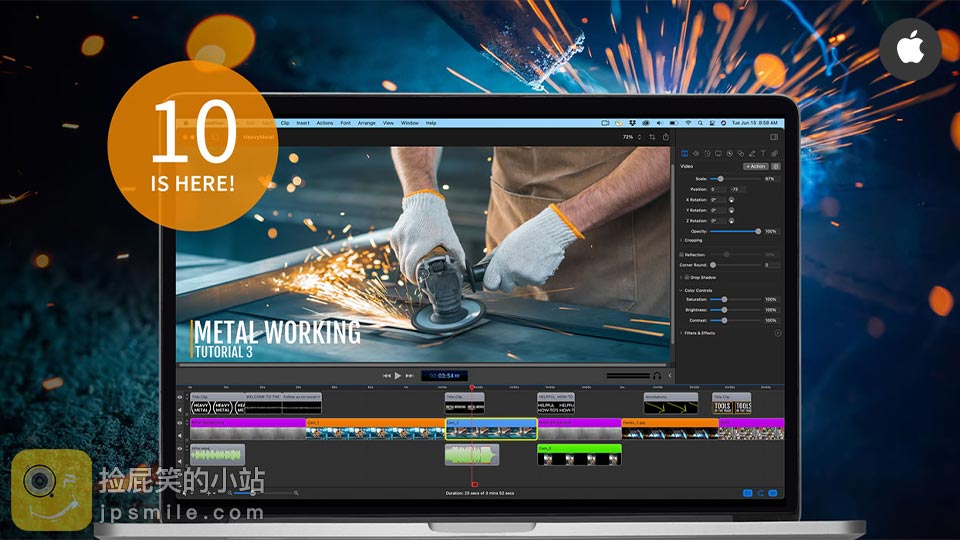This screenshot has width=960, height=540.
Task: Reset Y Rotation with its dial
Action: (x=731, y=210)
